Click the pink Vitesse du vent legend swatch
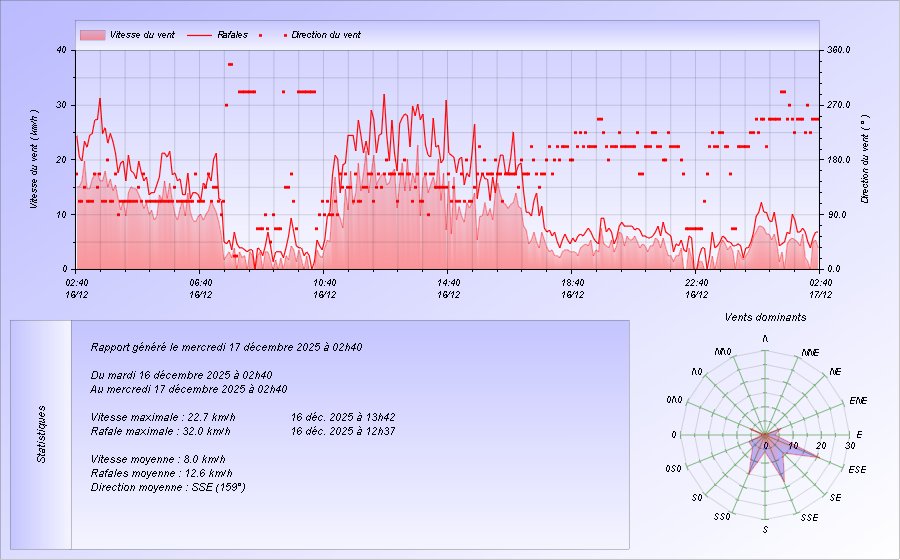Image resolution: width=900 pixels, height=560 pixels. (92, 35)
